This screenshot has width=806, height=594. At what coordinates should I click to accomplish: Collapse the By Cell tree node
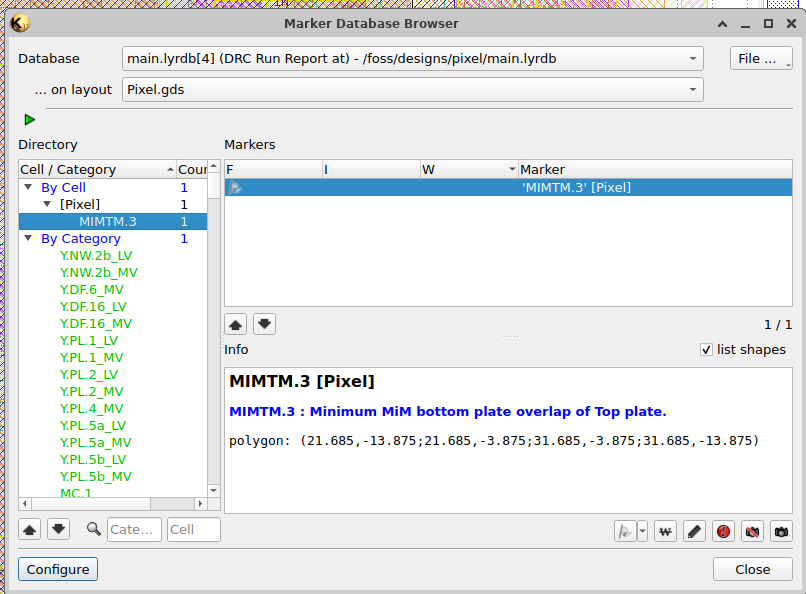point(29,187)
